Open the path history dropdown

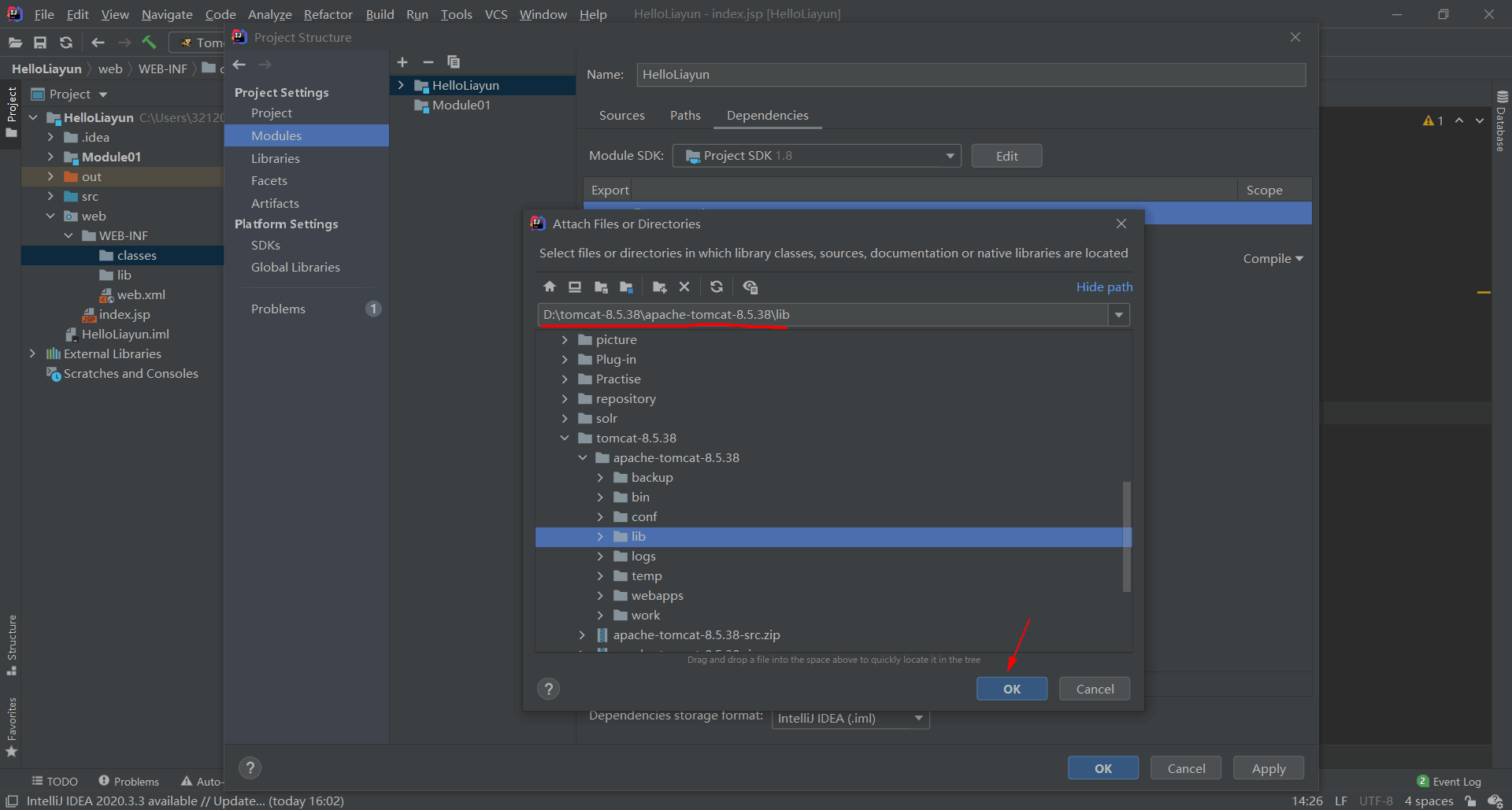click(1119, 315)
